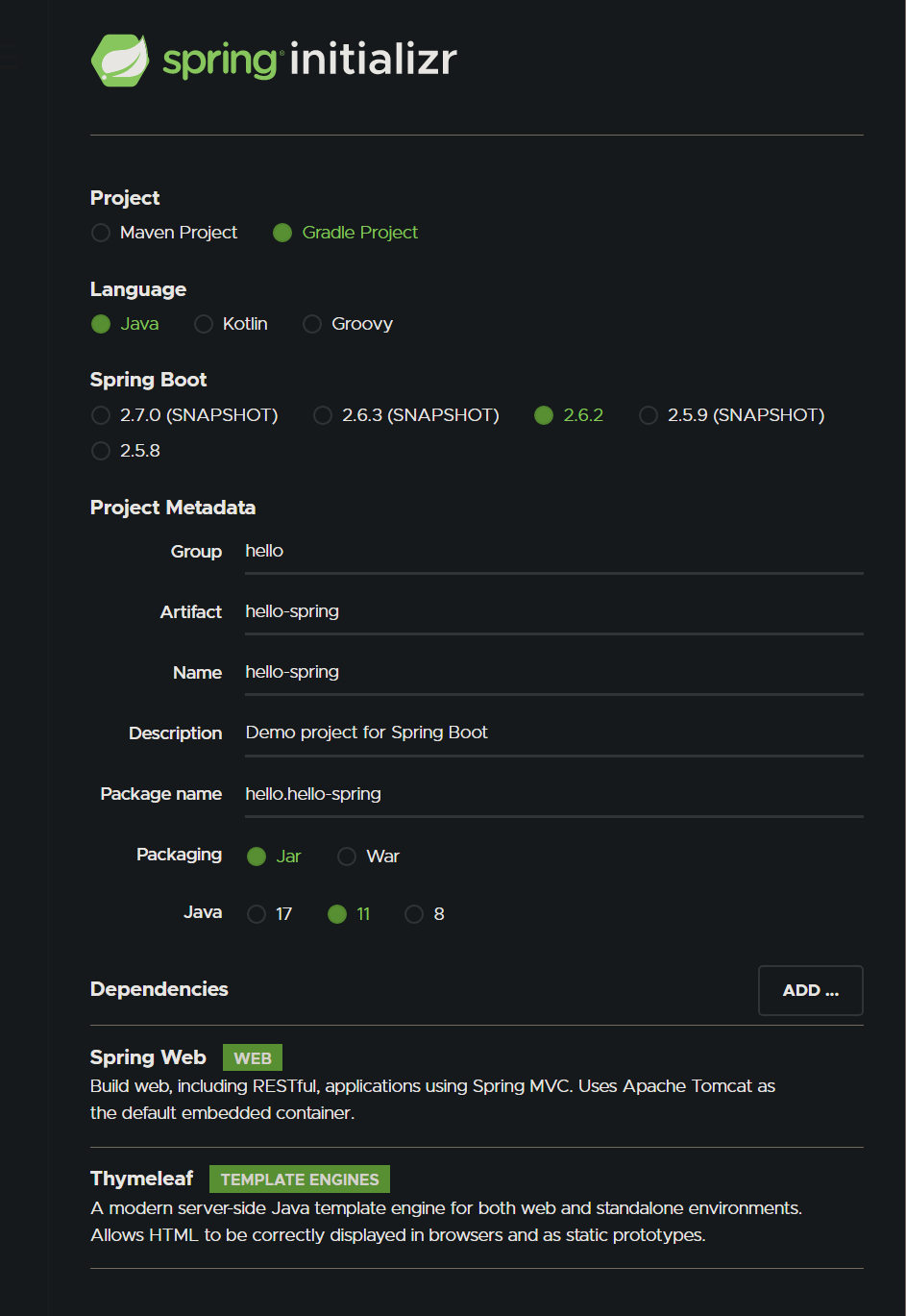
Task: Select Spring Boot 2.6.3 (SNAPSHOT)
Action: pyautogui.click(x=323, y=415)
